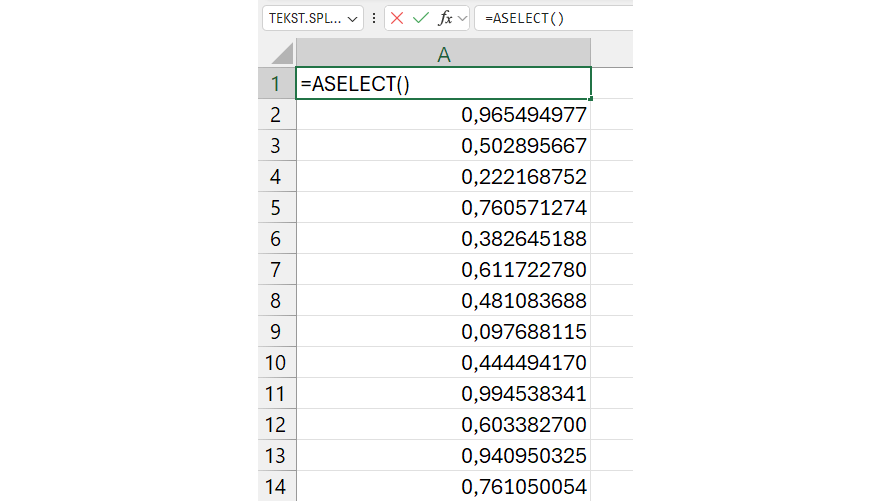Select cell with value 0,761050054

443,486
